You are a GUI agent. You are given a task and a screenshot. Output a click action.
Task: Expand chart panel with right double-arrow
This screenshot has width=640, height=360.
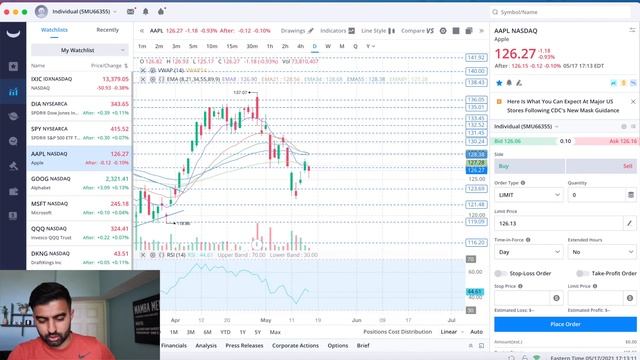pos(481,31)
